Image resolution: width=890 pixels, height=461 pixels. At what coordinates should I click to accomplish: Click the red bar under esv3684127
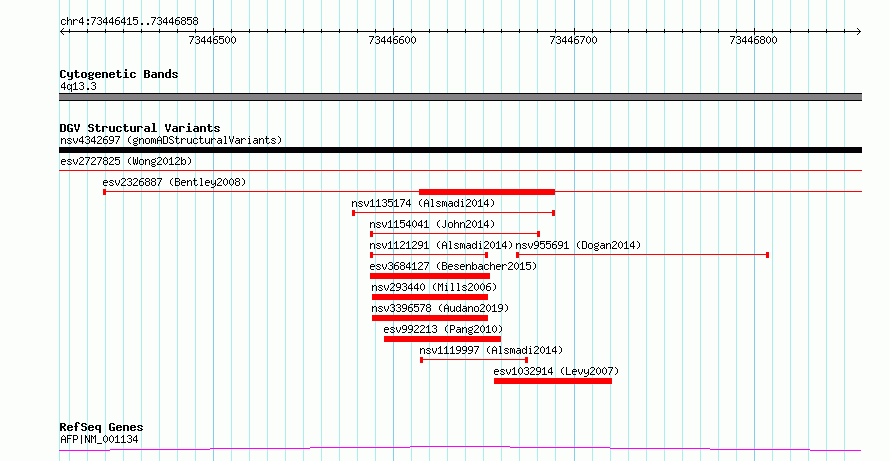coord(430,276)
